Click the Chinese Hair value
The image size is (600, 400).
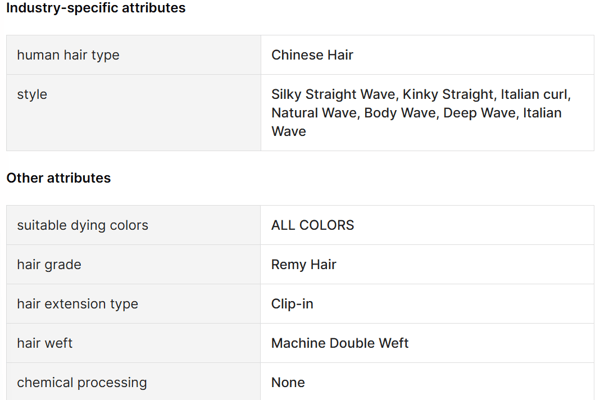click(x=312, y=55)
